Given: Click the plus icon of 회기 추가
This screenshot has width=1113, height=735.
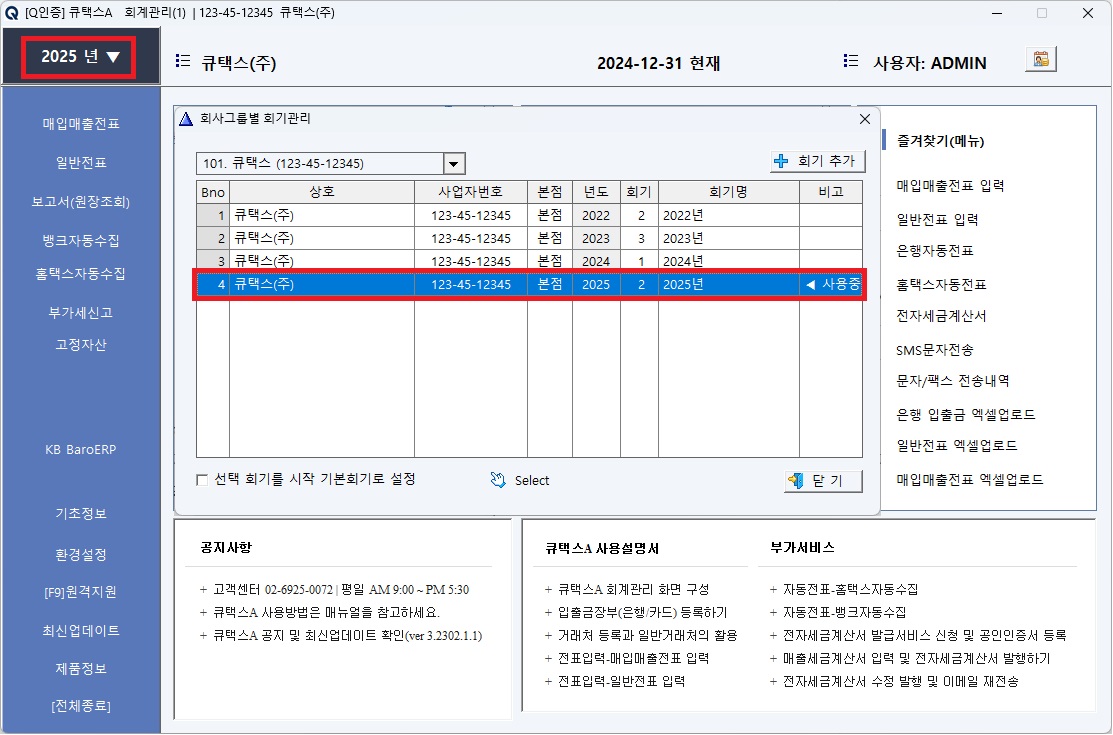Looking at the screenshot, I should 782,161.
